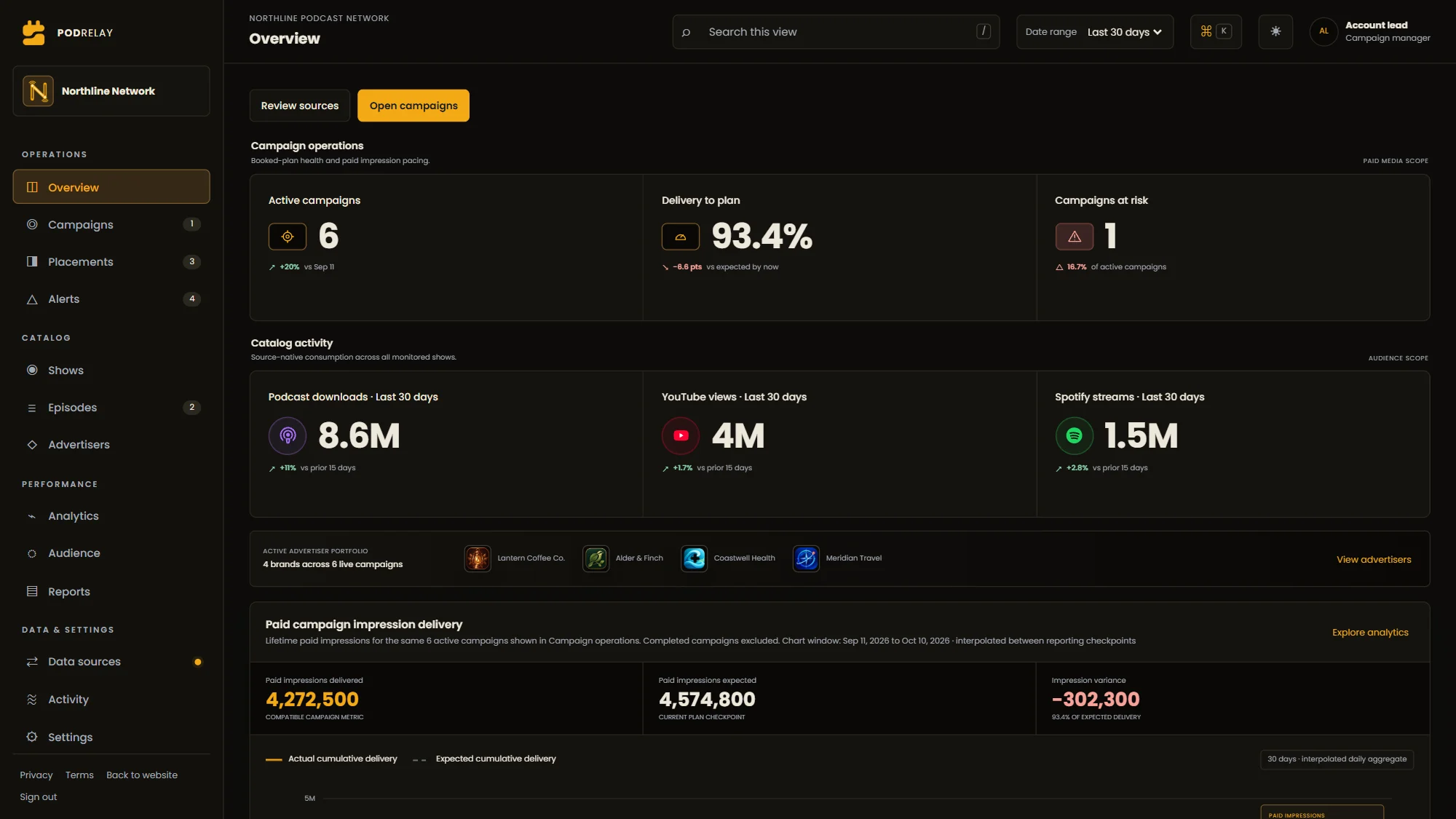This screenshot has height=819, width=1456.
Task: Open the Privacy footer link
Action: point(36,775)
